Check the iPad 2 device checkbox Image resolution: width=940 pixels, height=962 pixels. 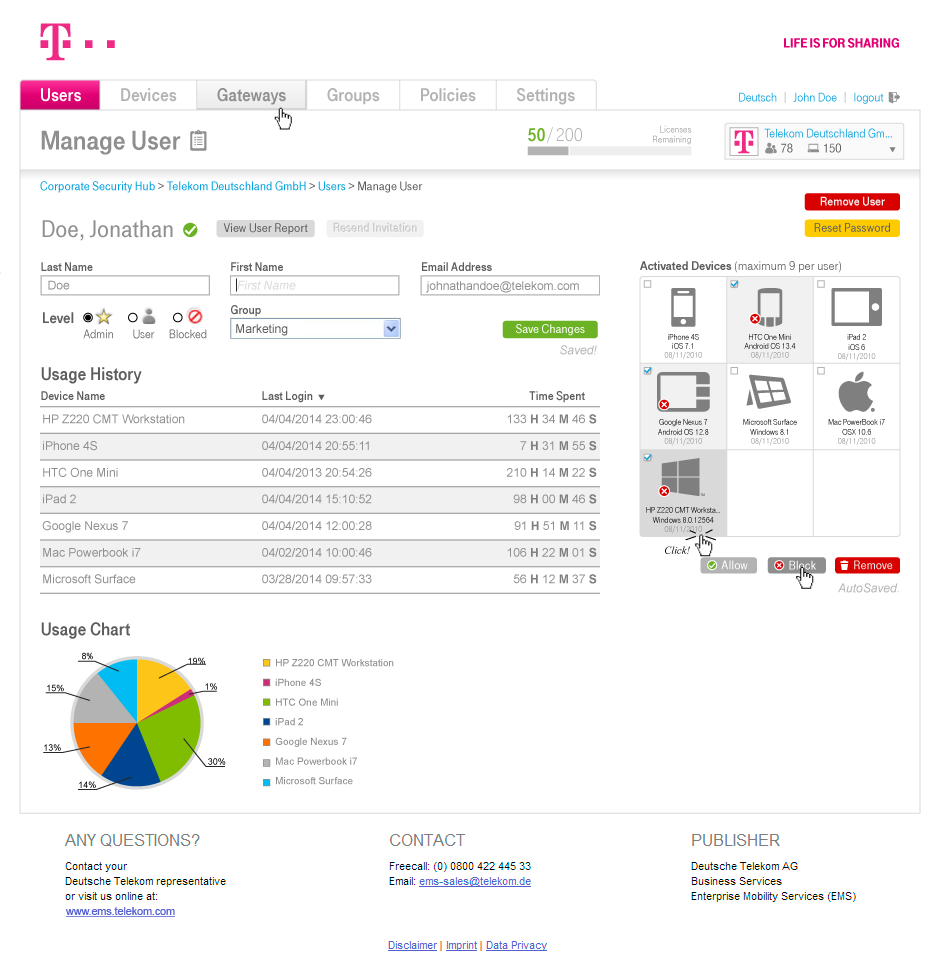pyautogui.click(x=821, y=284)
